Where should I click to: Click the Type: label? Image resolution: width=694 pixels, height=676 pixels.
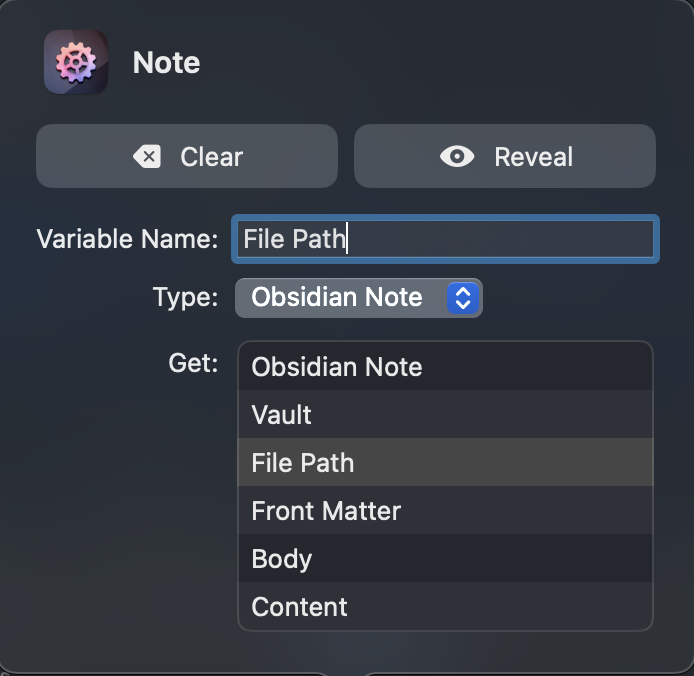tap(185, 298)
